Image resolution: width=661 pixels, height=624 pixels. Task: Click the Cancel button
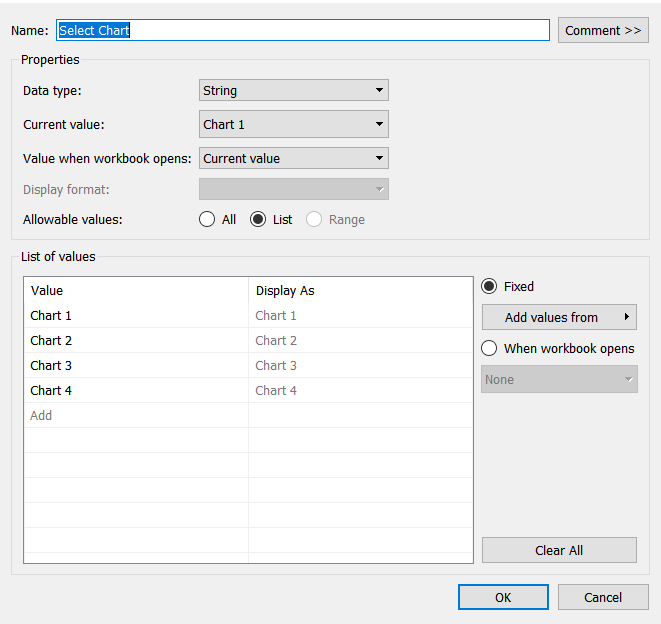[603, 597]
